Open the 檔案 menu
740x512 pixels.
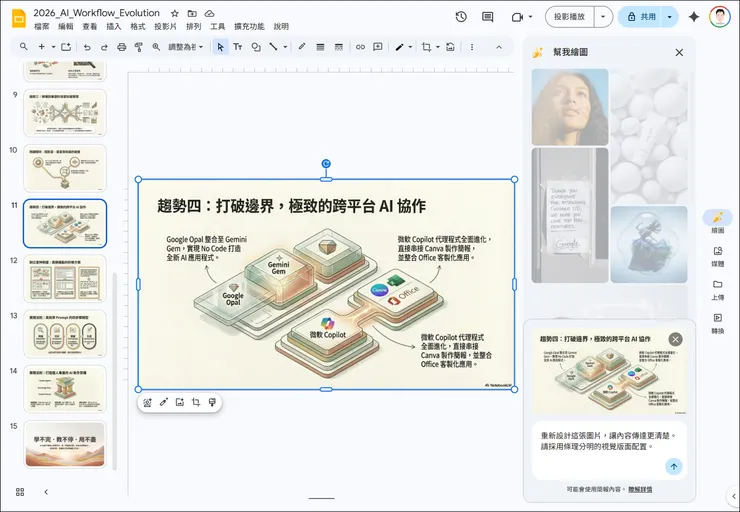42,26
